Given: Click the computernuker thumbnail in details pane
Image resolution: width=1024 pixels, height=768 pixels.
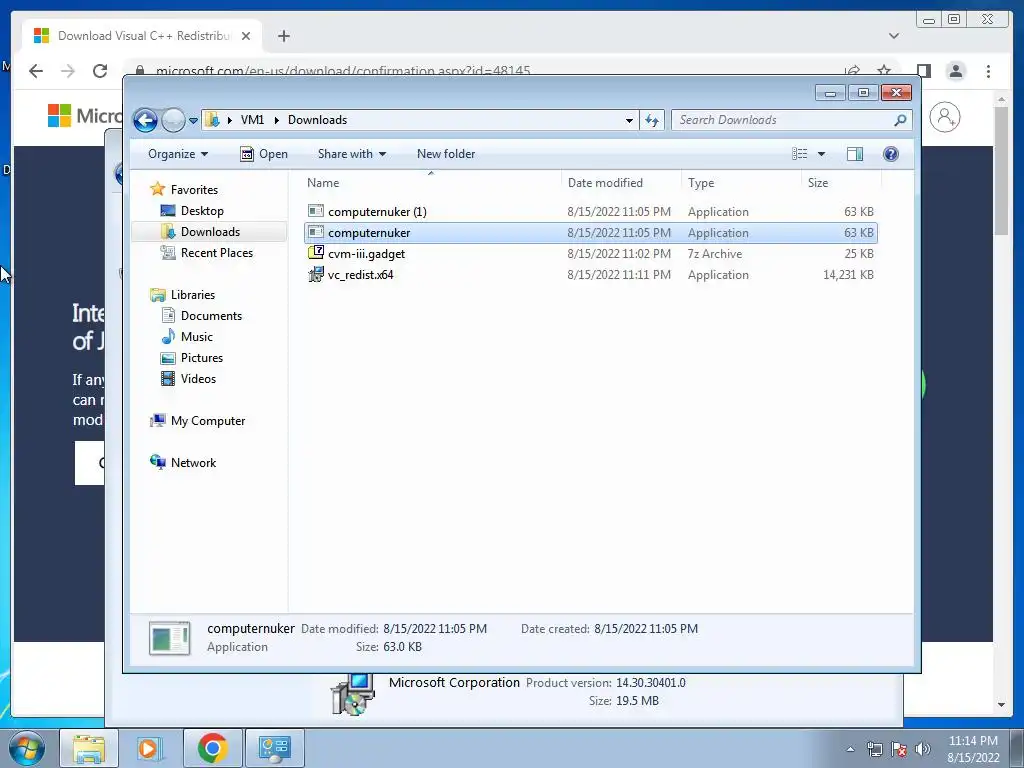Looking at the screenshot, I should [x=170, y=638].
